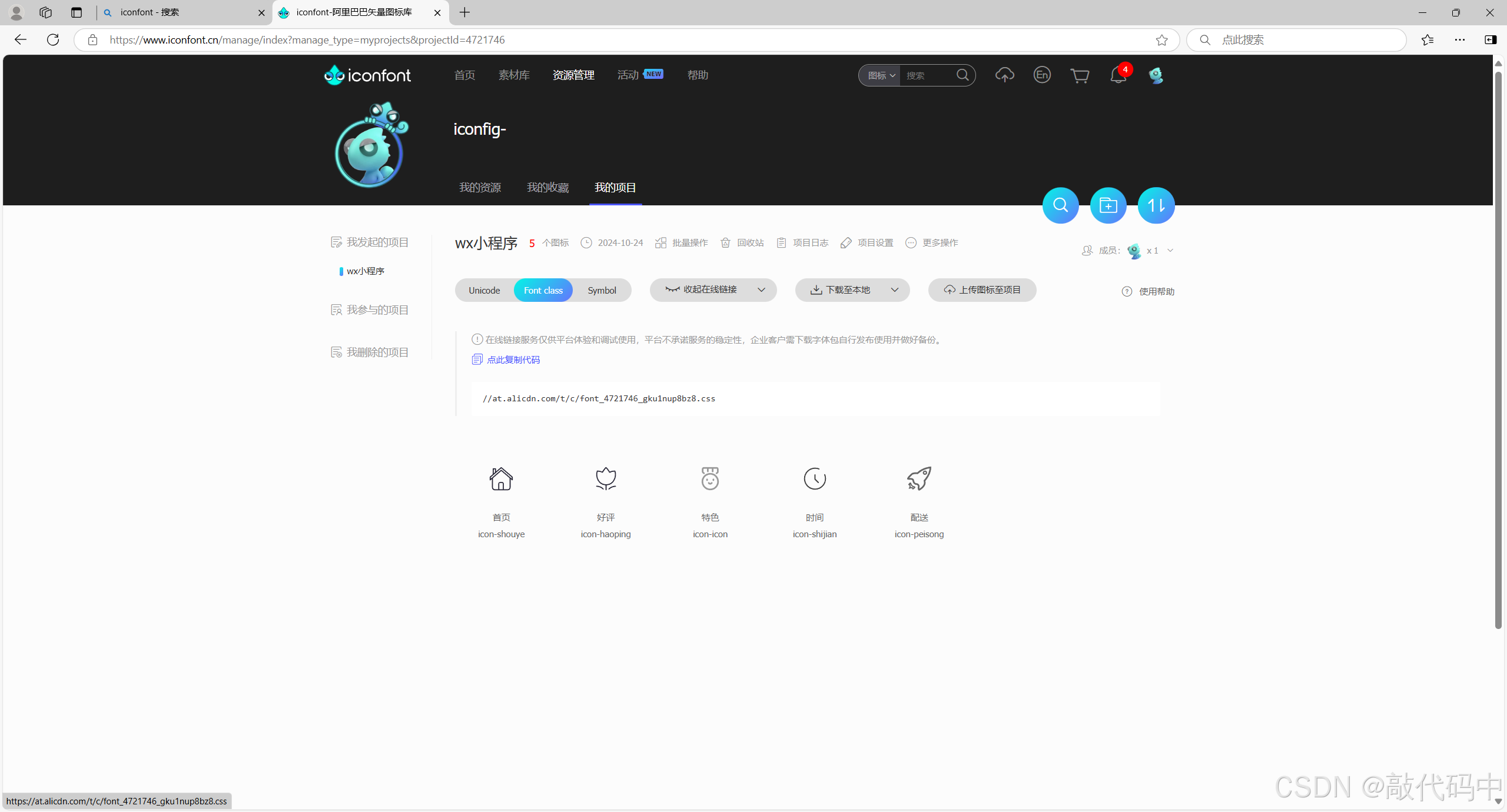Open the 下载至本地 dropdown arrow
The width and height of the screenshot is (1507, 812).
(x=895, y=289)
